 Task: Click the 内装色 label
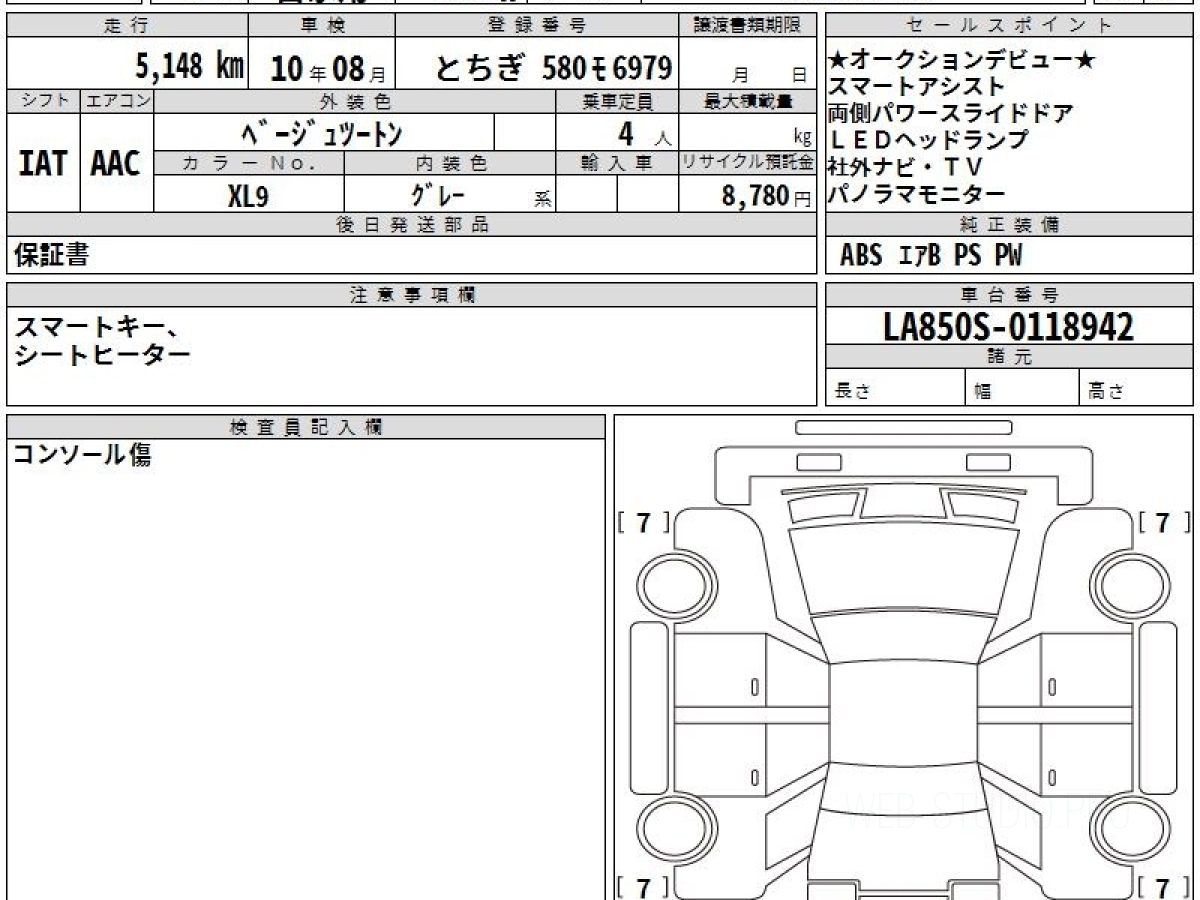click(x=450, y=163)
